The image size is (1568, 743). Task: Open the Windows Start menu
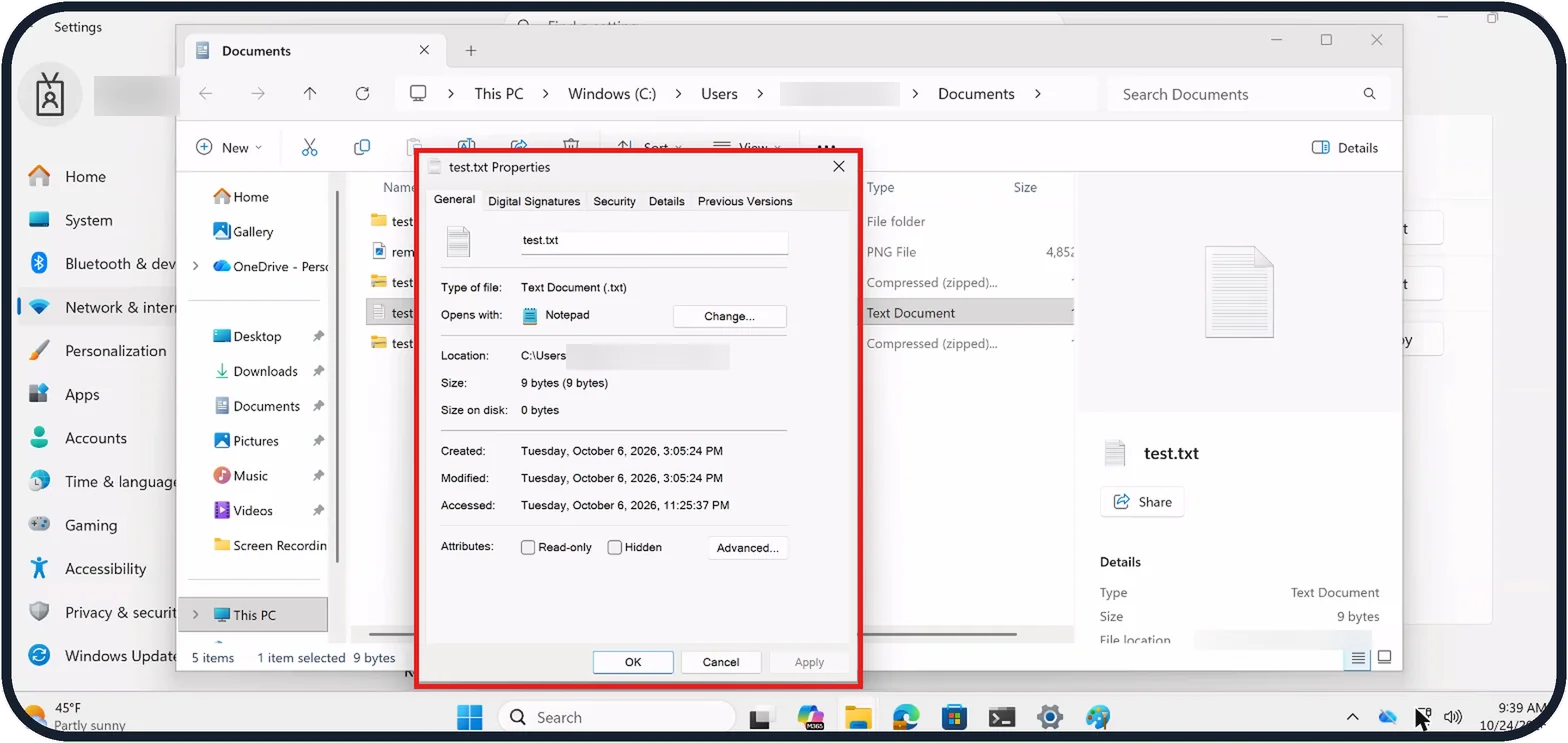coord(469,717)
